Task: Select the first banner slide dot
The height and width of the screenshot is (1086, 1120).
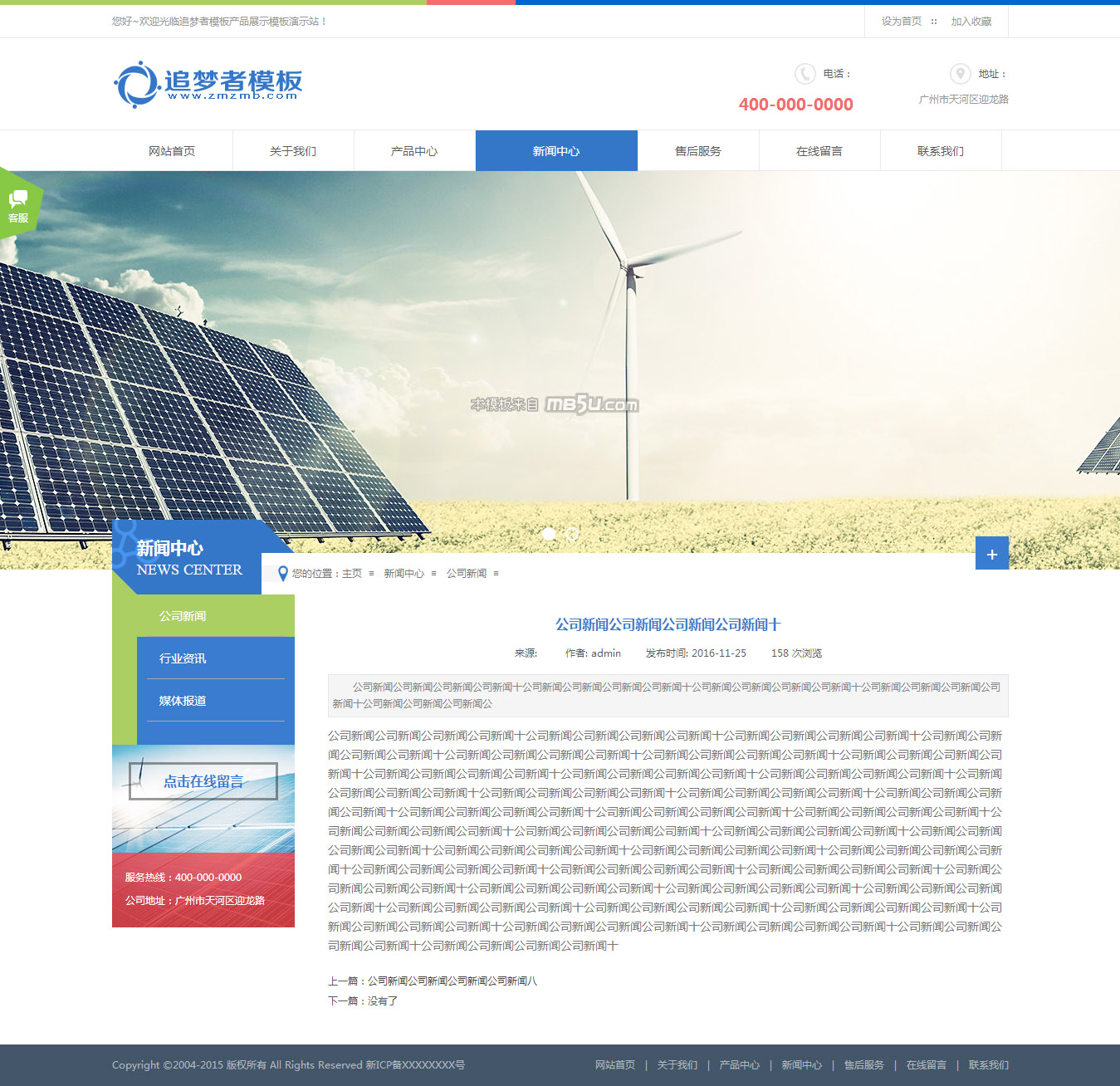Action: (x=549, y=534)
